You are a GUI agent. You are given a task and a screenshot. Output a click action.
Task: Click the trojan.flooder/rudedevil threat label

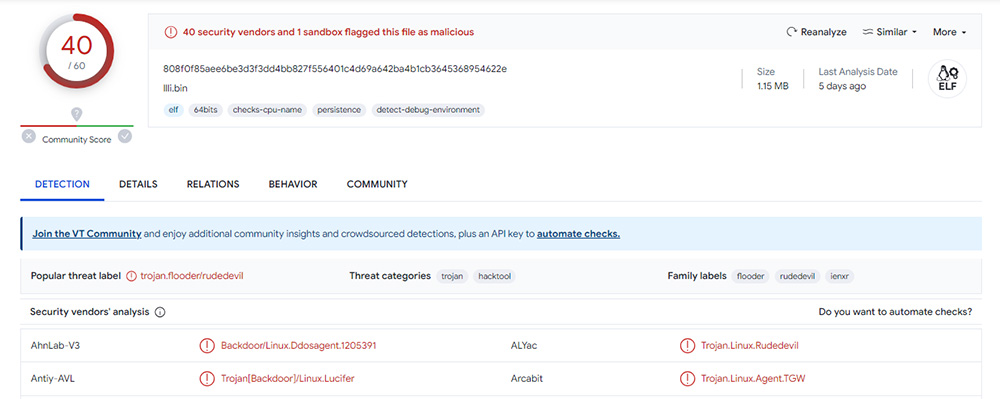pyautogui.click(x=192, y=276)
